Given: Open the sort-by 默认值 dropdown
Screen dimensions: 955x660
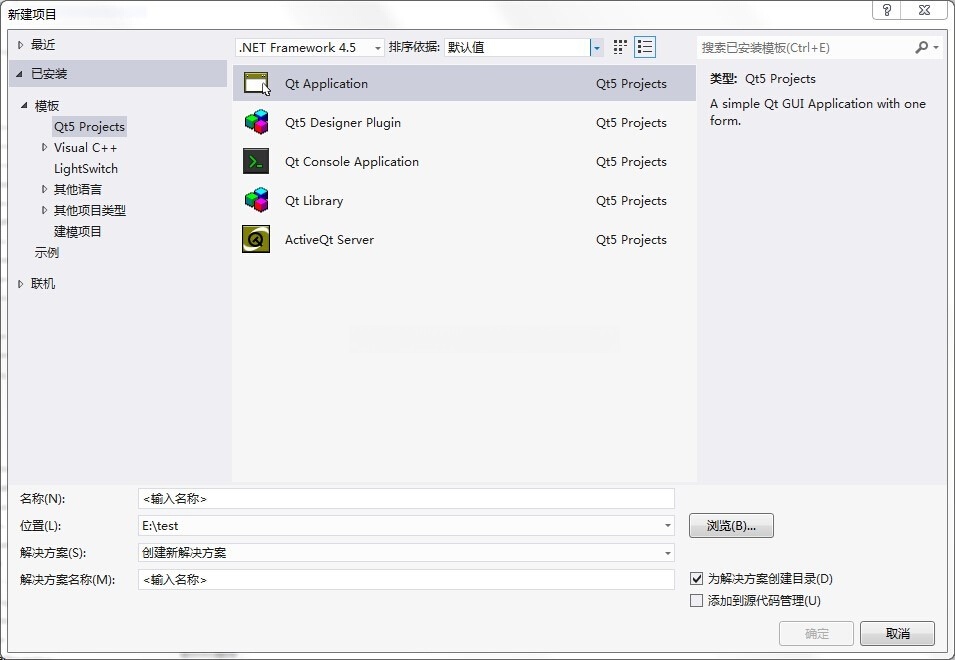Looking at the screenshot, I should [524, 47].
